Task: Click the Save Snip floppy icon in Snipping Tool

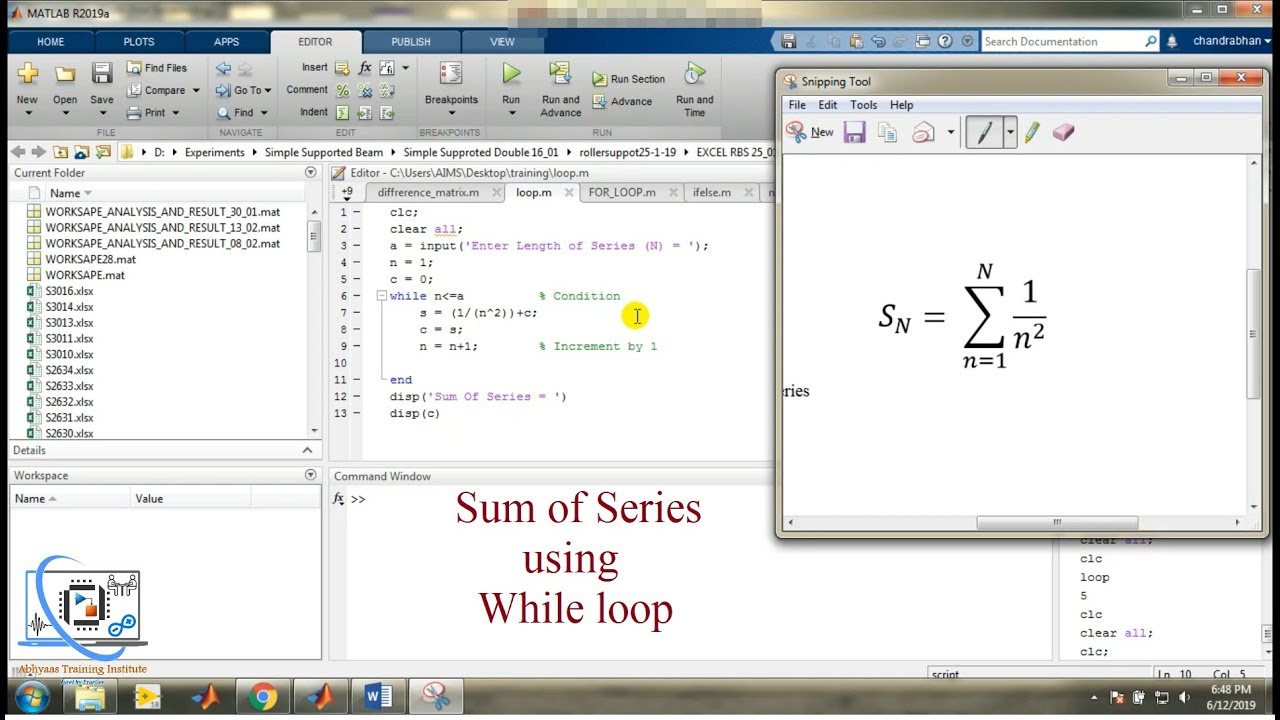Action: 854,132
